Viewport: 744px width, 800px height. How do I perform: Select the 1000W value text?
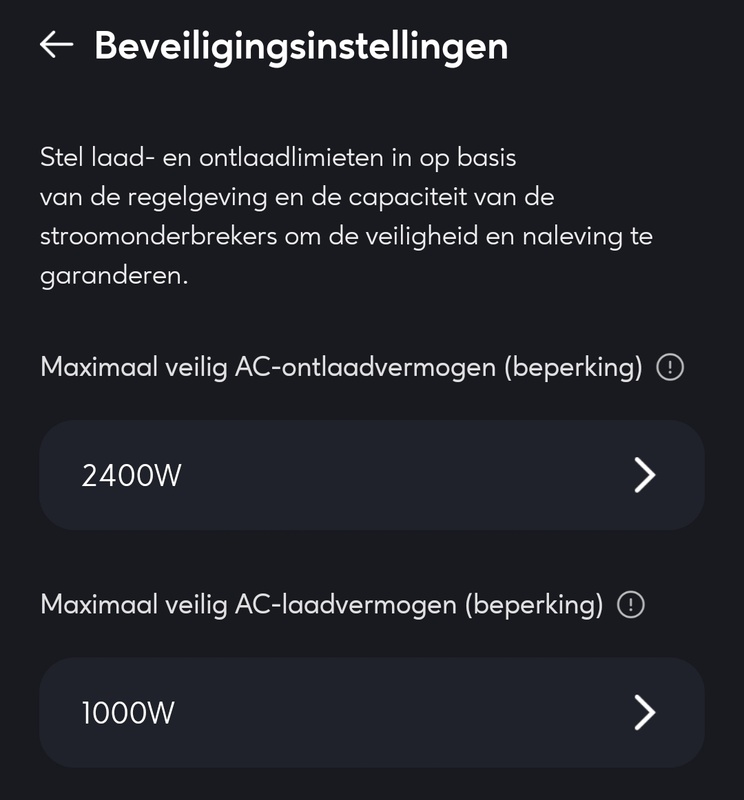[128, 713]
